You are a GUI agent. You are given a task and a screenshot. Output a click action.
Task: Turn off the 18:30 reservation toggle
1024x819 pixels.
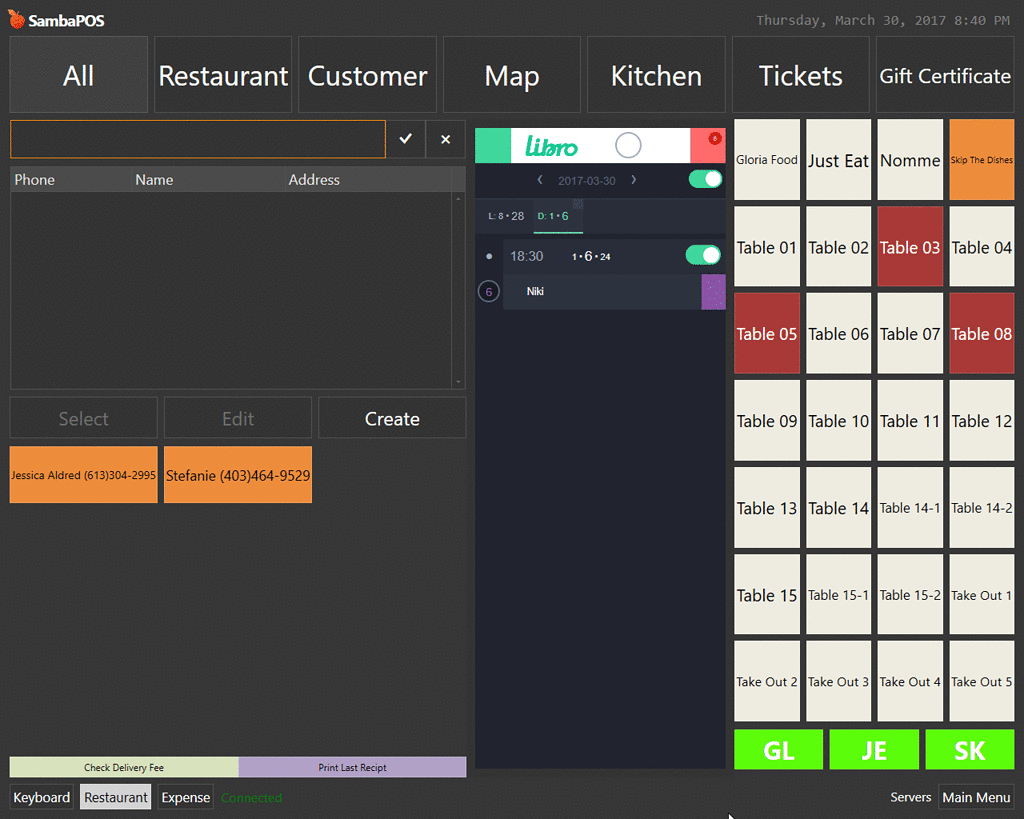(x=702, y=255)
